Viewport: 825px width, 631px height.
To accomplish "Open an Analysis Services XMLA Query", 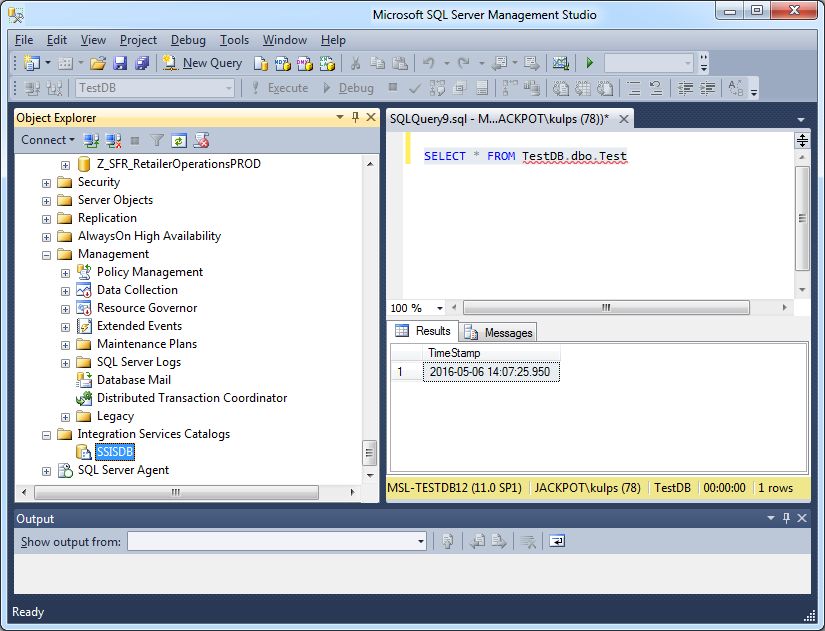I will [x=327, y=63].
